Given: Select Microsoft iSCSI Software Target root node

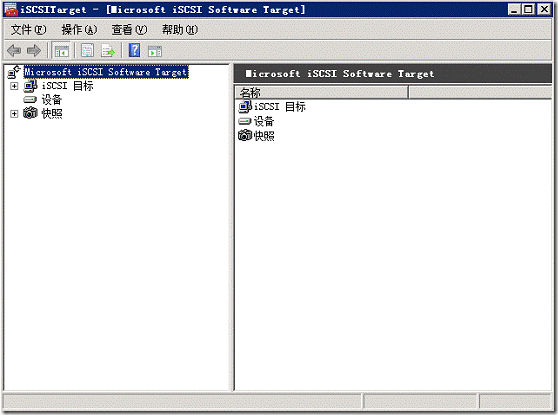Looking at the screenshot, I should 106,72.
